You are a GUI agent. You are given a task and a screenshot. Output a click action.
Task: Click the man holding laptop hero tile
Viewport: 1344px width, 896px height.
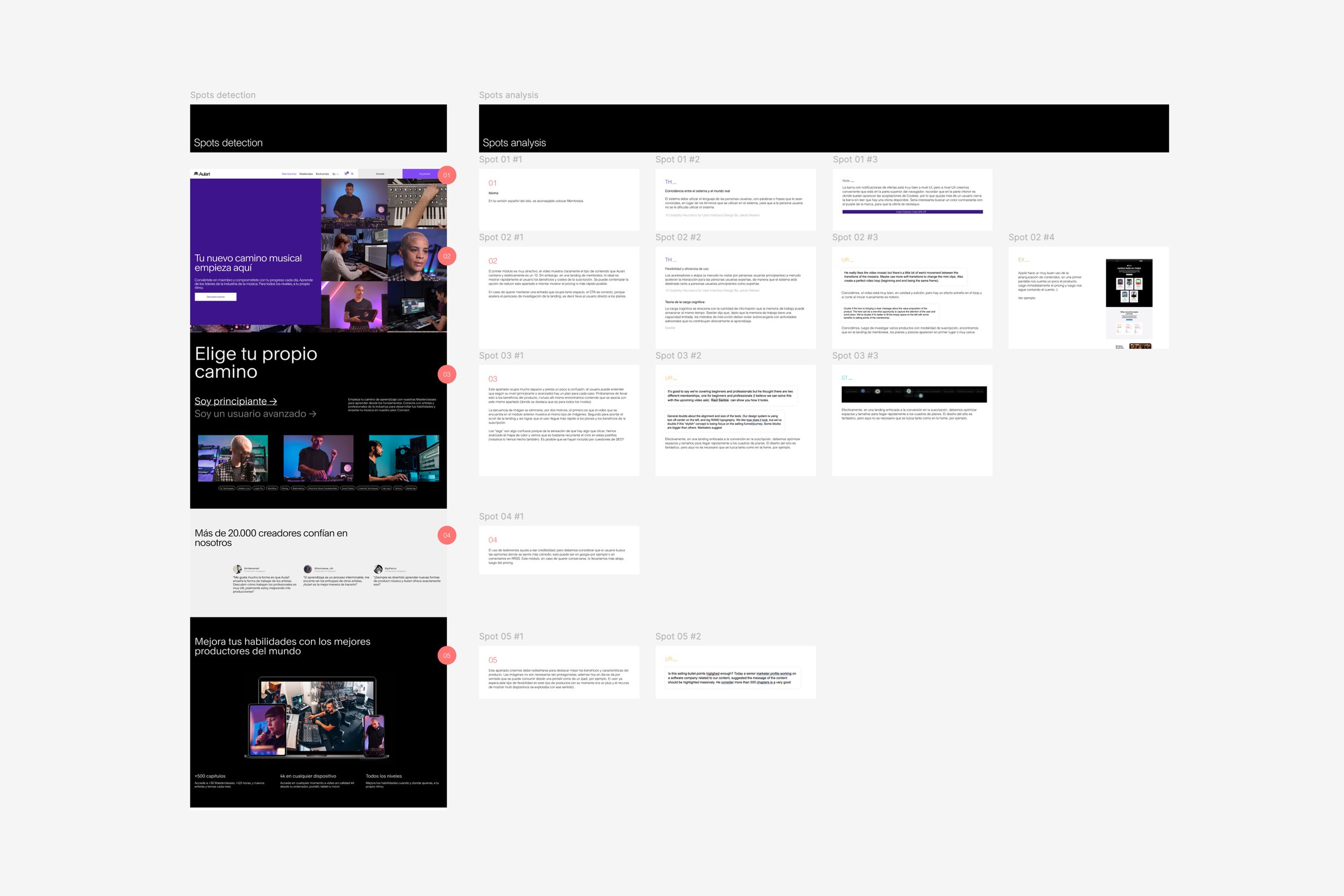[354, 305]
